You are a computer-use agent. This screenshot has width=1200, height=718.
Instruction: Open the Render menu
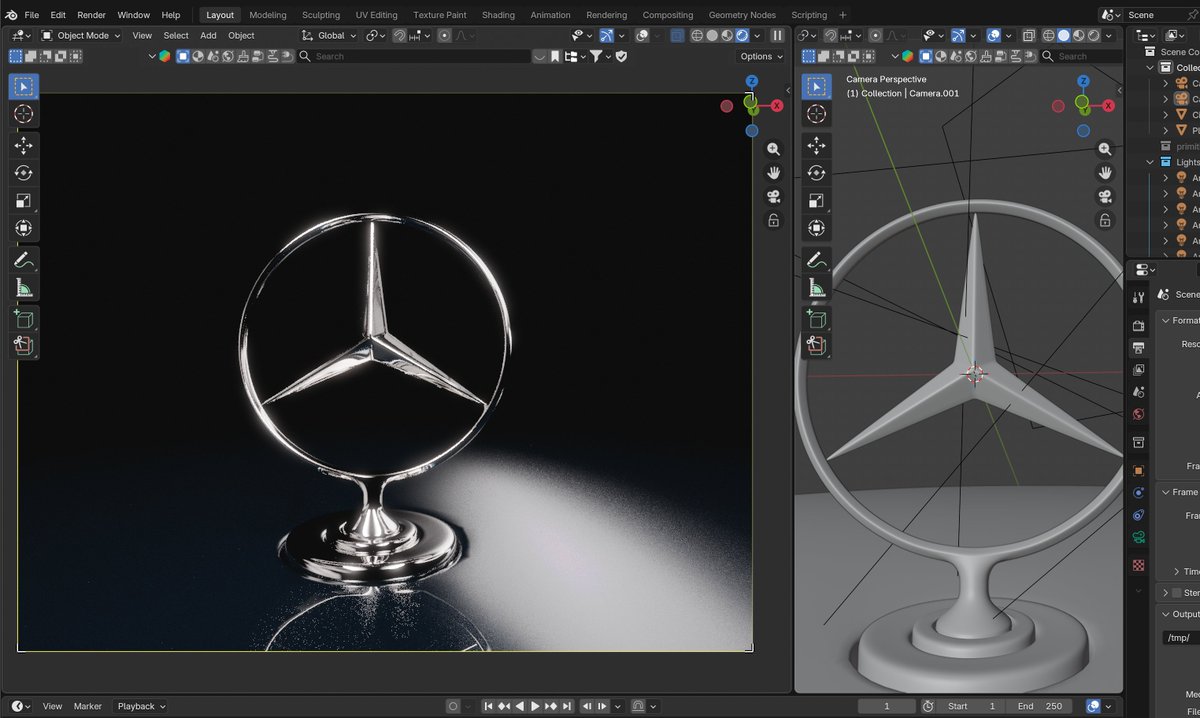point(91,15)
